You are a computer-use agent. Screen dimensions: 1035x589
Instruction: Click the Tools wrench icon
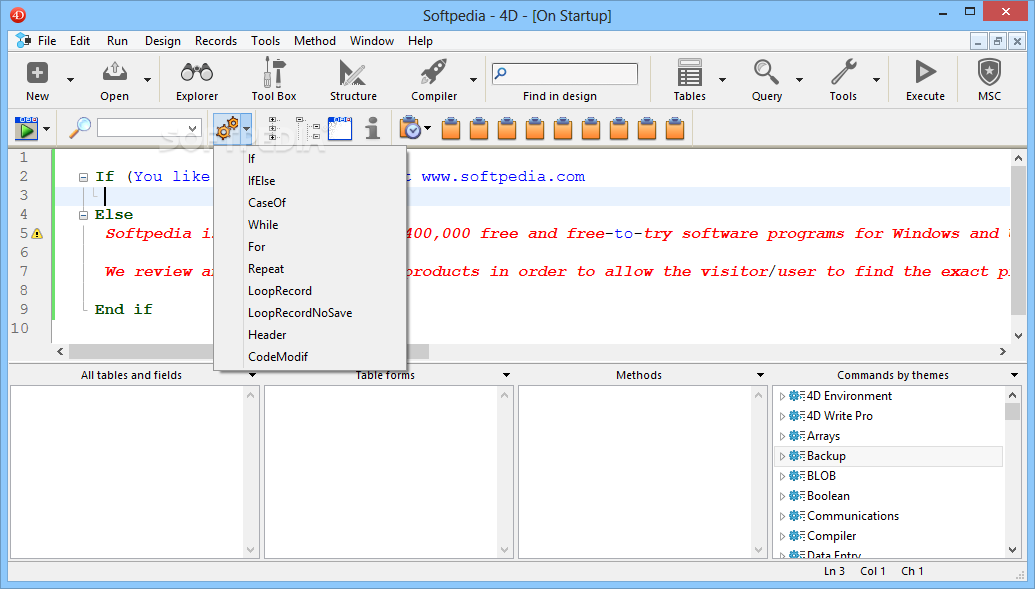pyautogui.click(x=844, y=72)
